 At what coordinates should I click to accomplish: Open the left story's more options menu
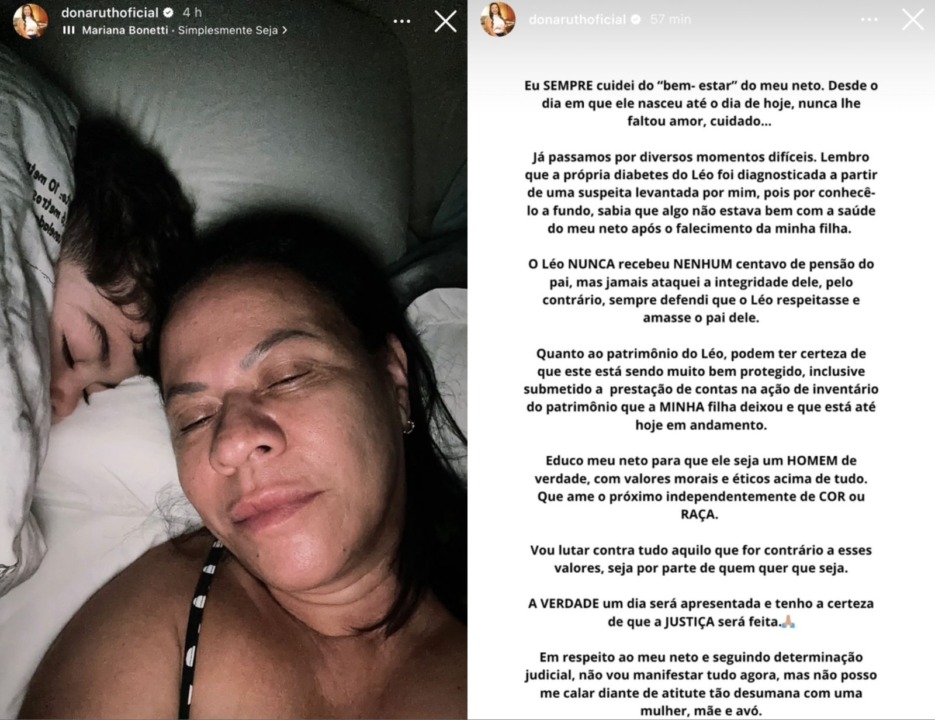(x=402, y=21)
